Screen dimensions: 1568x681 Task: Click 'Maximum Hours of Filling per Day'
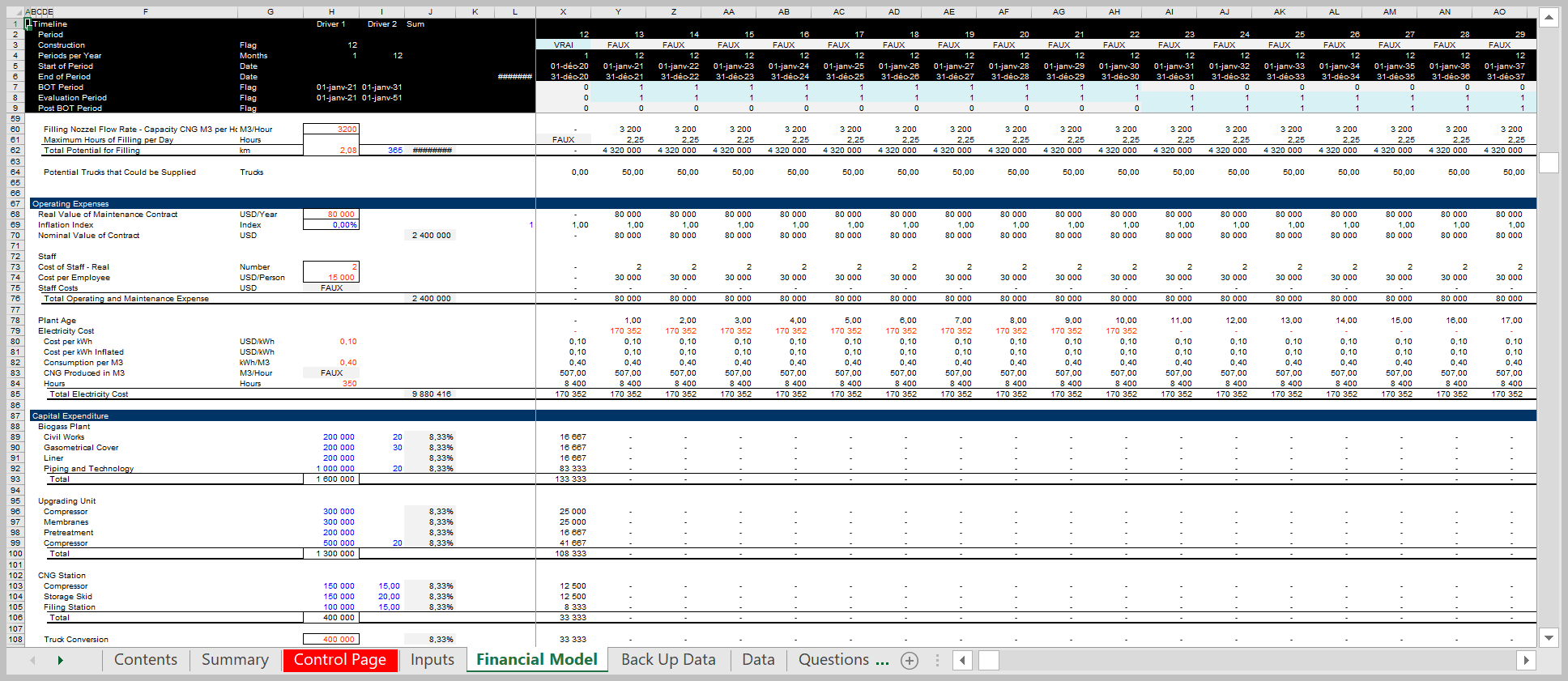point(109,140)
